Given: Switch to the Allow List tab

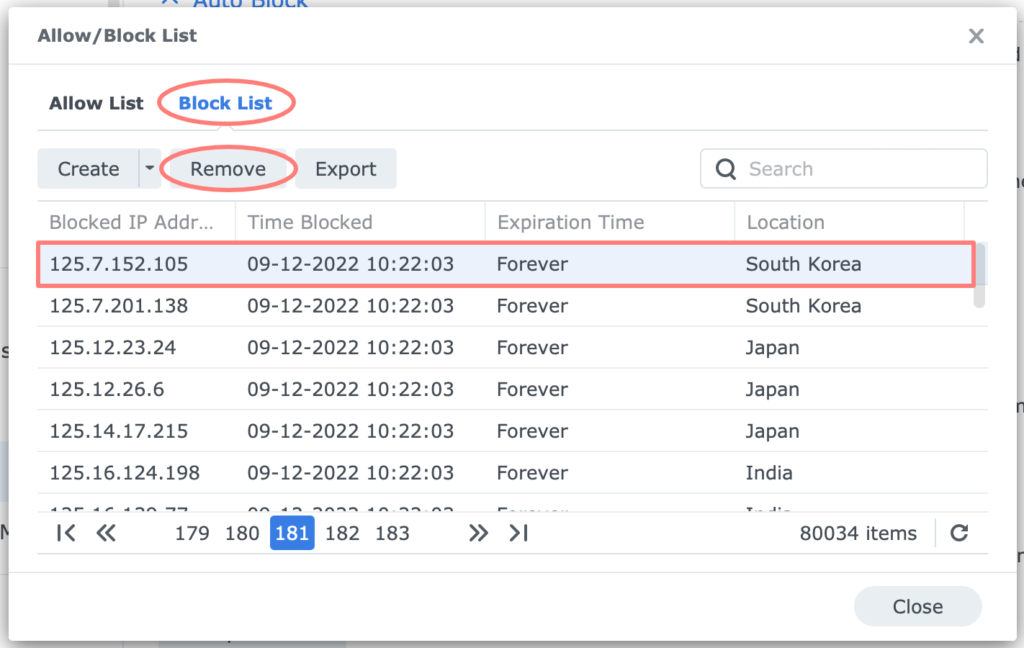Looking at the screenshot, I should [x=96, y=103].
